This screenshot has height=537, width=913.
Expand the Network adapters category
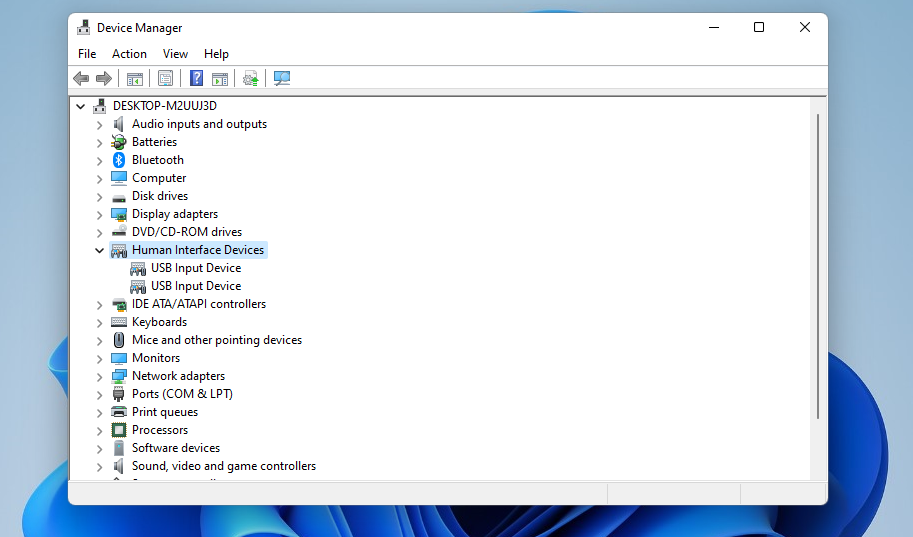(99, 376)
